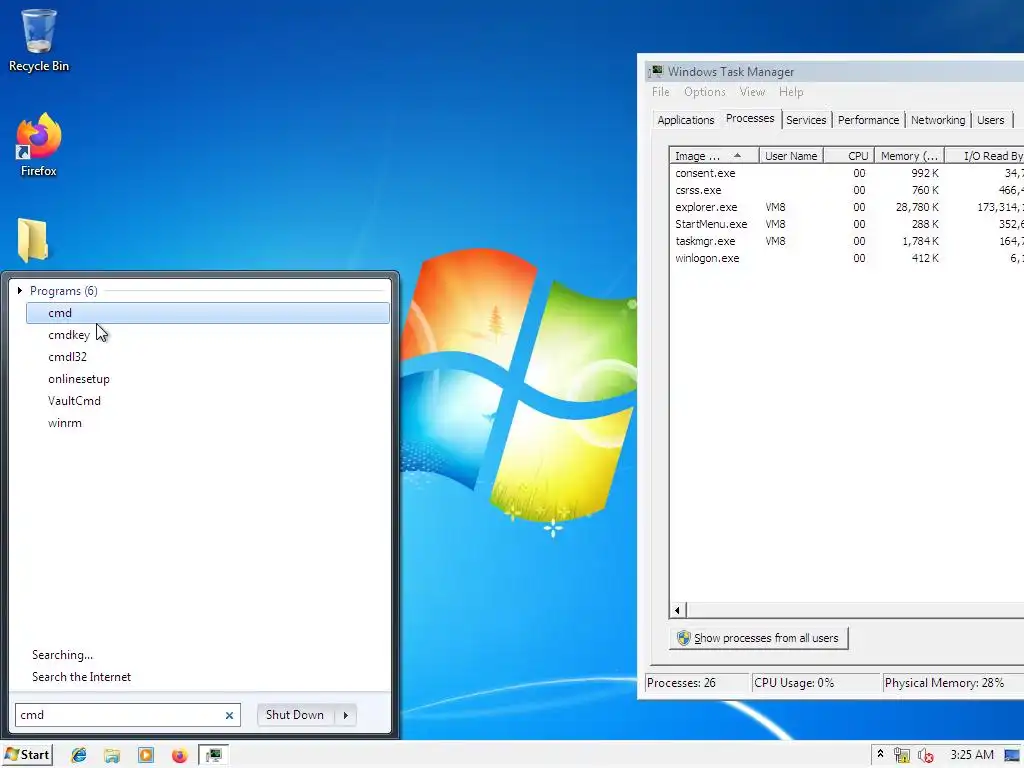Open the cmd search result

(208, 313)
